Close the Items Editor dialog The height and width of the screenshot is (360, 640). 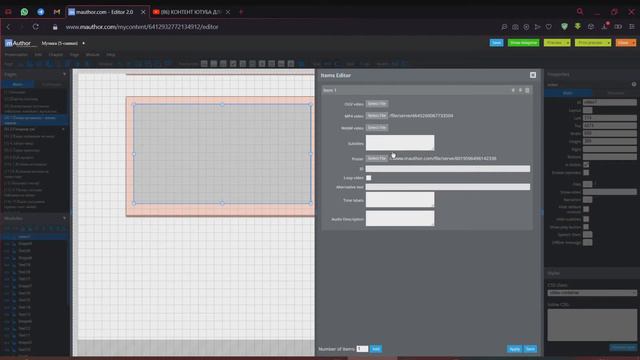(x=533, y=75)
